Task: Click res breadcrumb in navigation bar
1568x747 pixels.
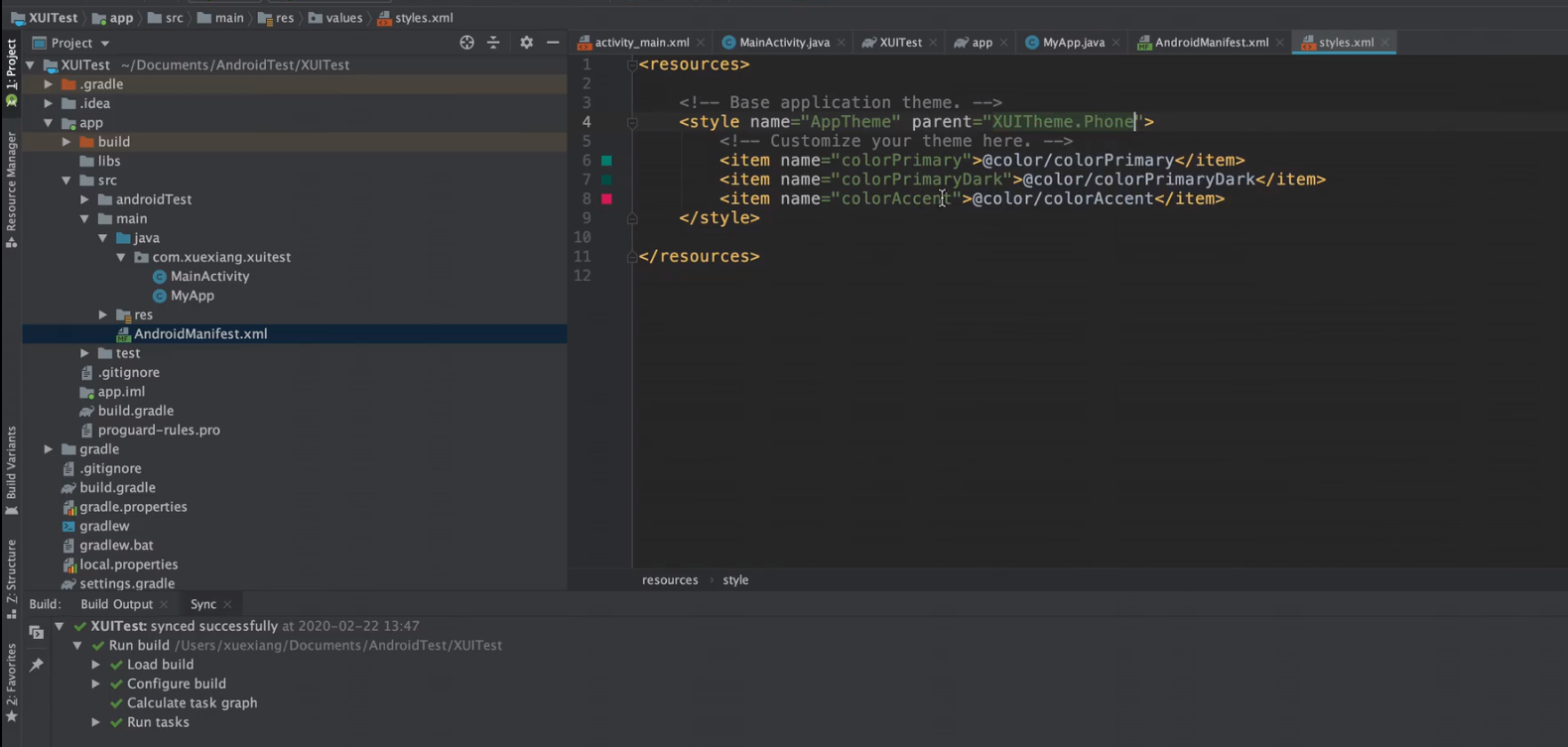Action: [284, 18]
